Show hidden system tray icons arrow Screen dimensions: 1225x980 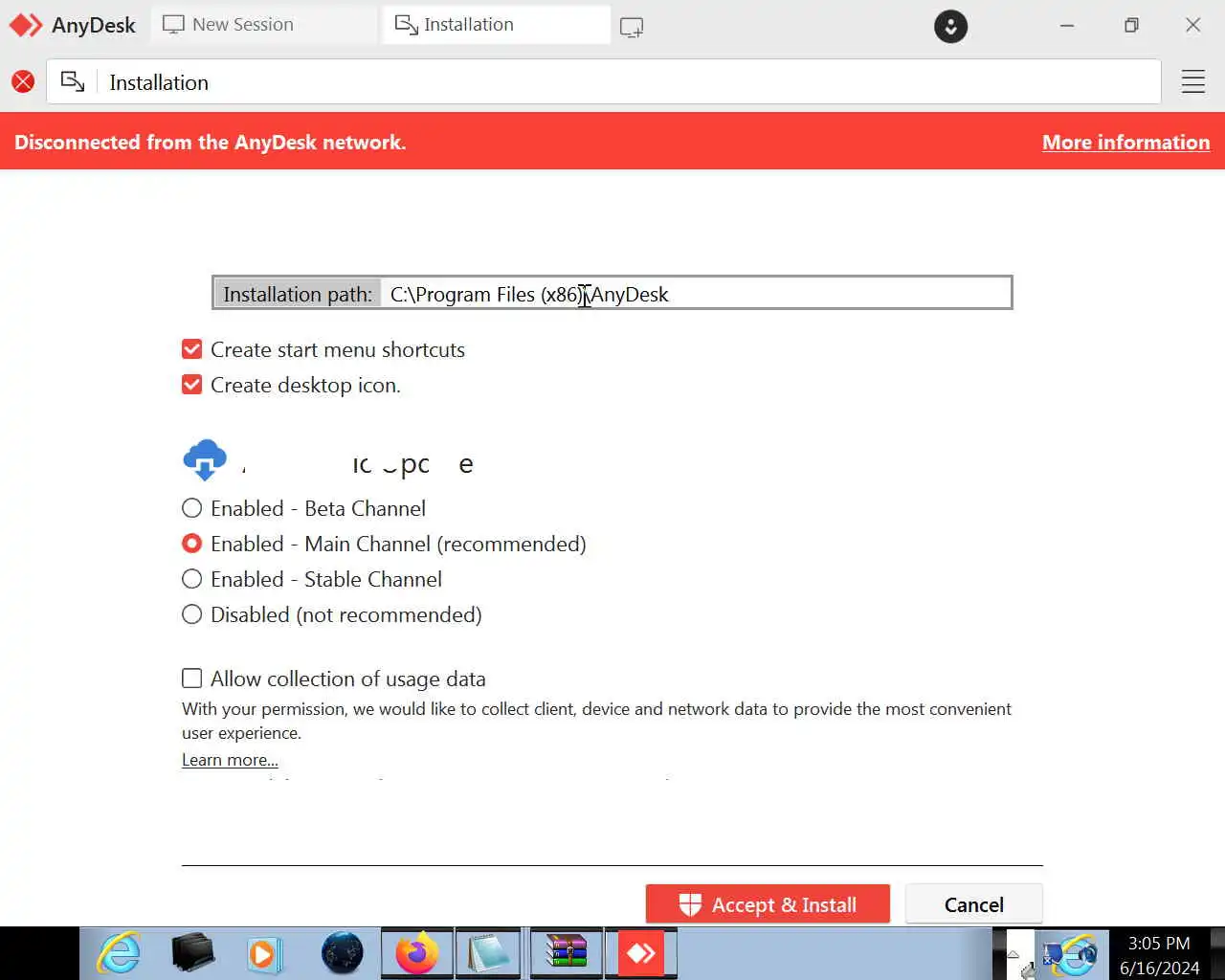click(1013, 954)
